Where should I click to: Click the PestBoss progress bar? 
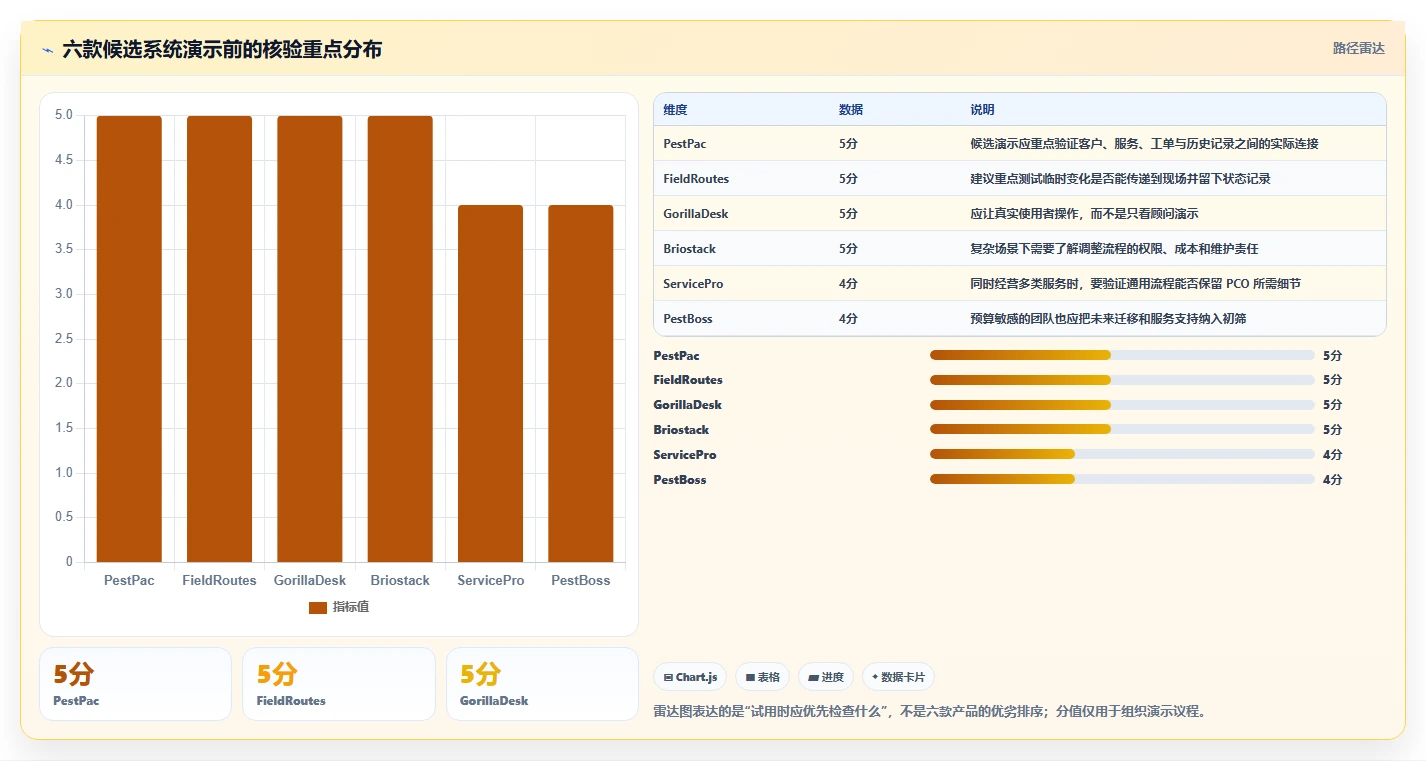[1122, 480]
